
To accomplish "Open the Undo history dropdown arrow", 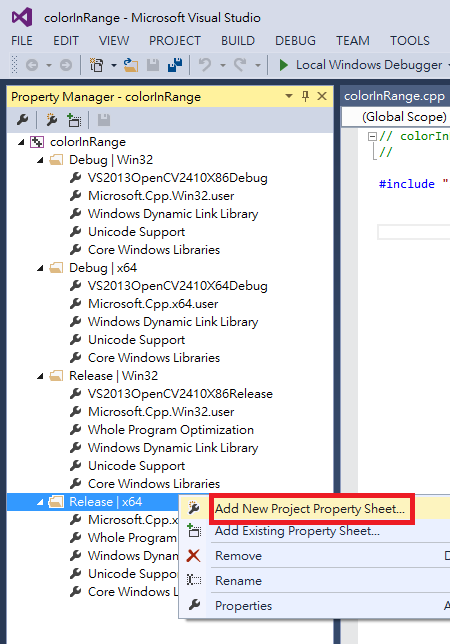I will click(223, 65).
